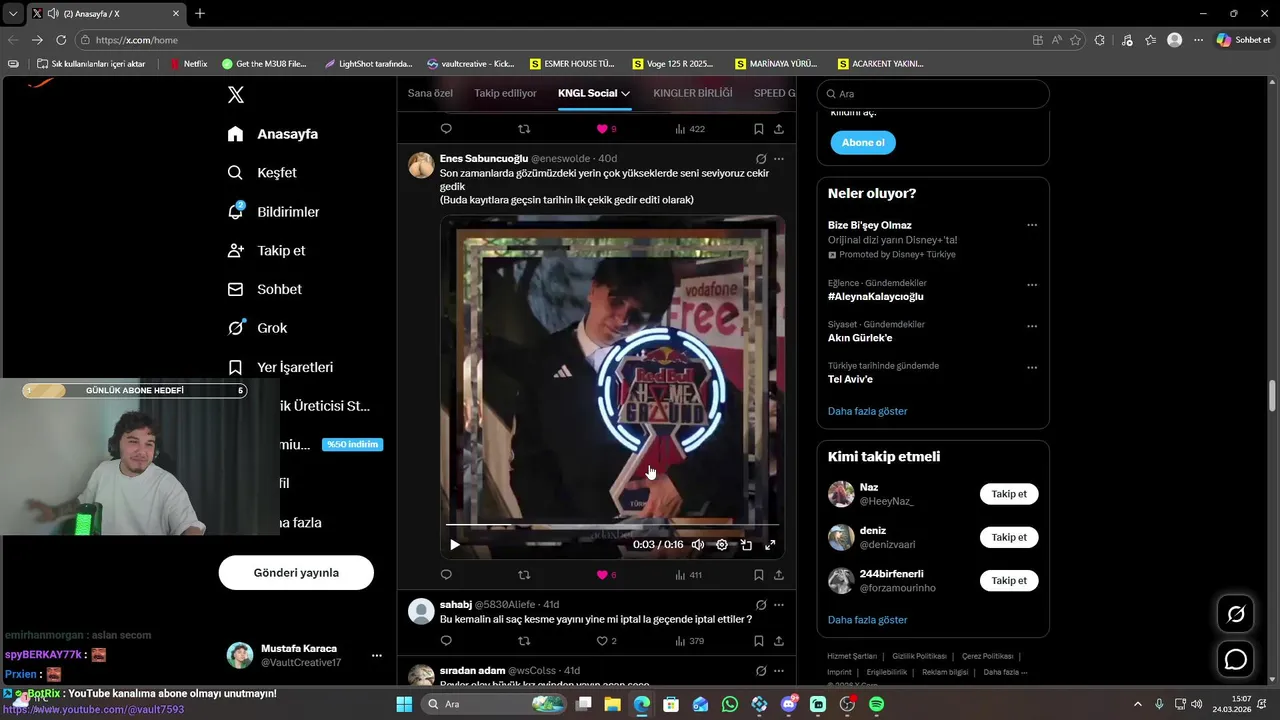Image resolution: width=1280 pixels, height=720 pixels.
Task: Open Windows Start menu
Action: [404, 704]
